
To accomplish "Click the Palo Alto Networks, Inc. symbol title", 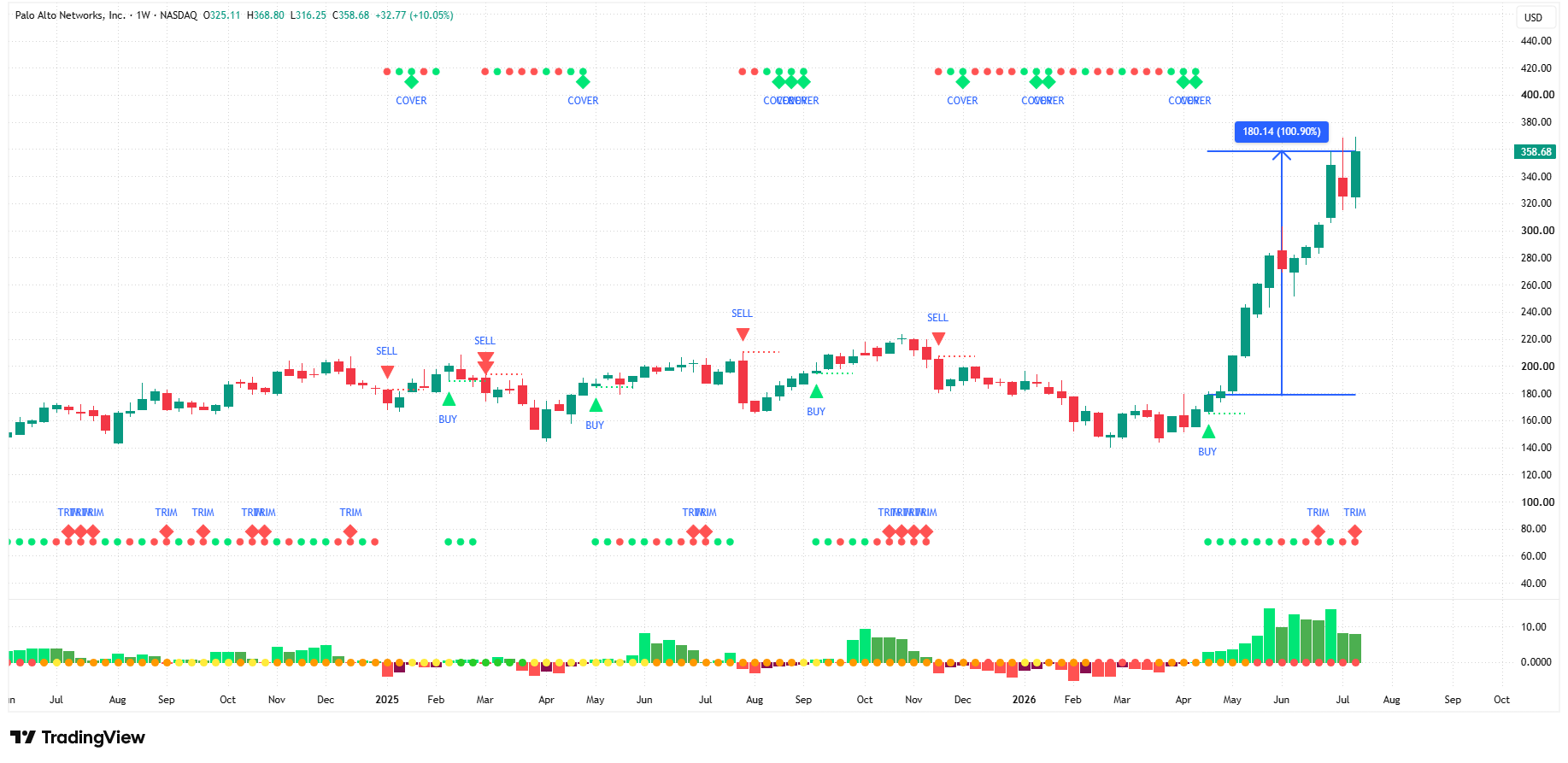I will click(70, 15).
